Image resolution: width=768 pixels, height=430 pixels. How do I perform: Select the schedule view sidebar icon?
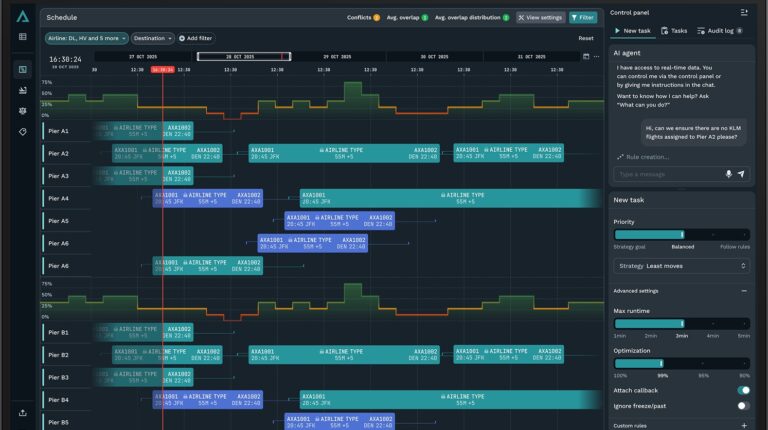coord(22,69)
